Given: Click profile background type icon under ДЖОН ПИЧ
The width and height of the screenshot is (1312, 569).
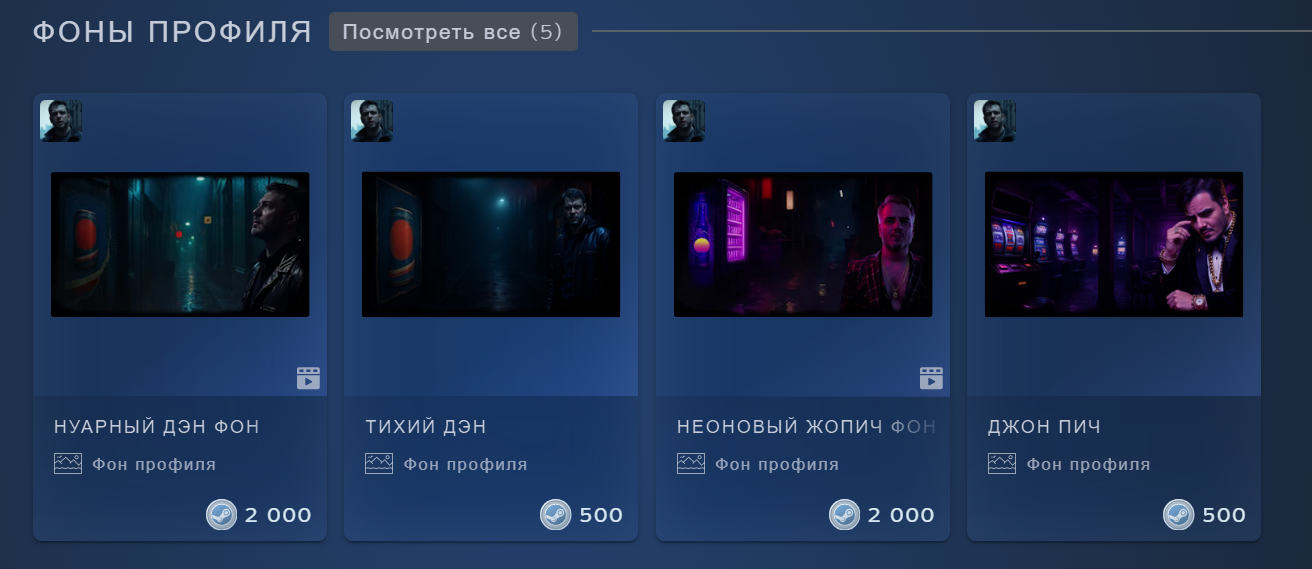Looking at the screenshot, I should [x=1002, y=464].
